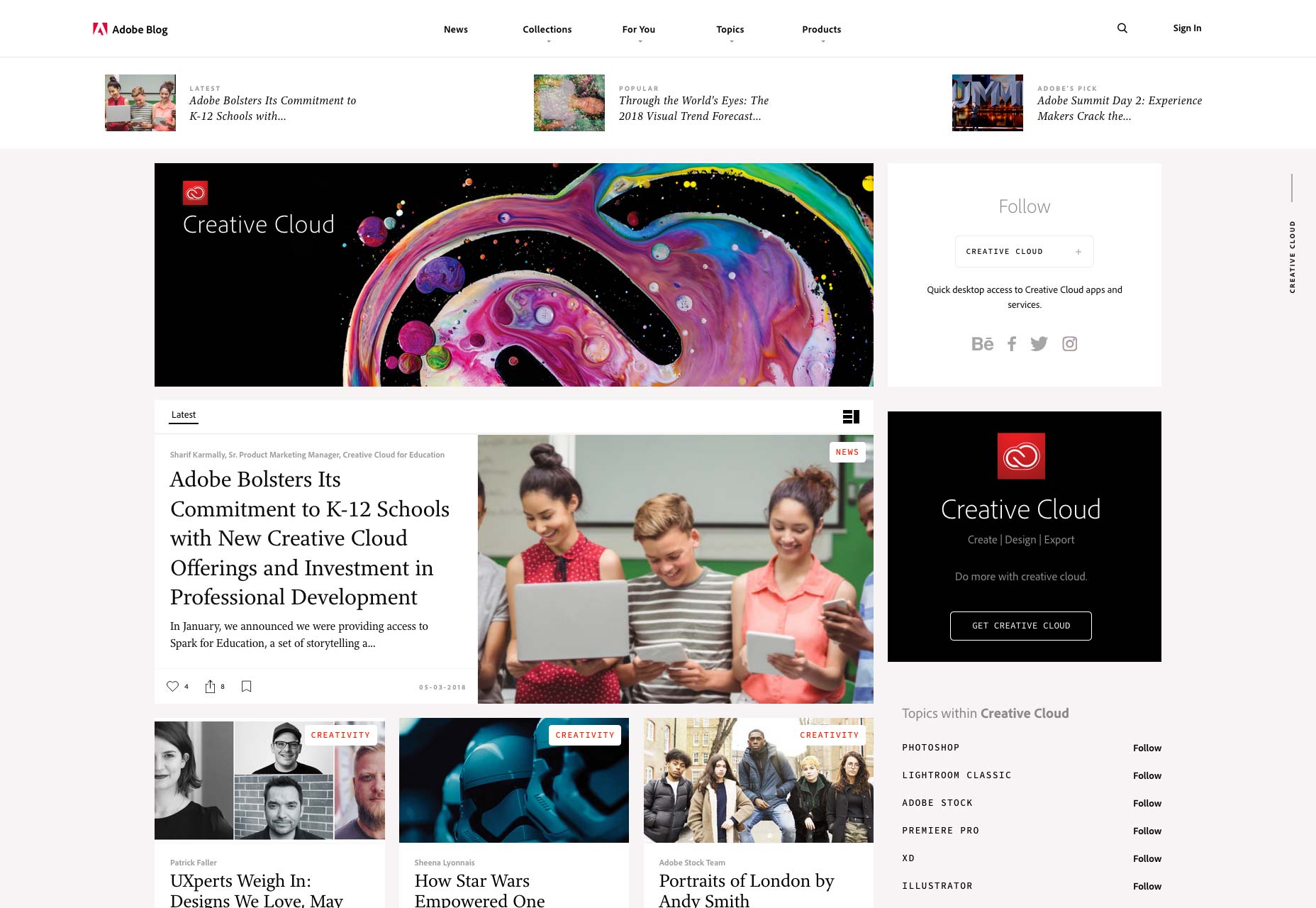This screenshot has height=908, width=1316.
Task: Bookmark the K-12 Schools article
Action: [247, 686]
